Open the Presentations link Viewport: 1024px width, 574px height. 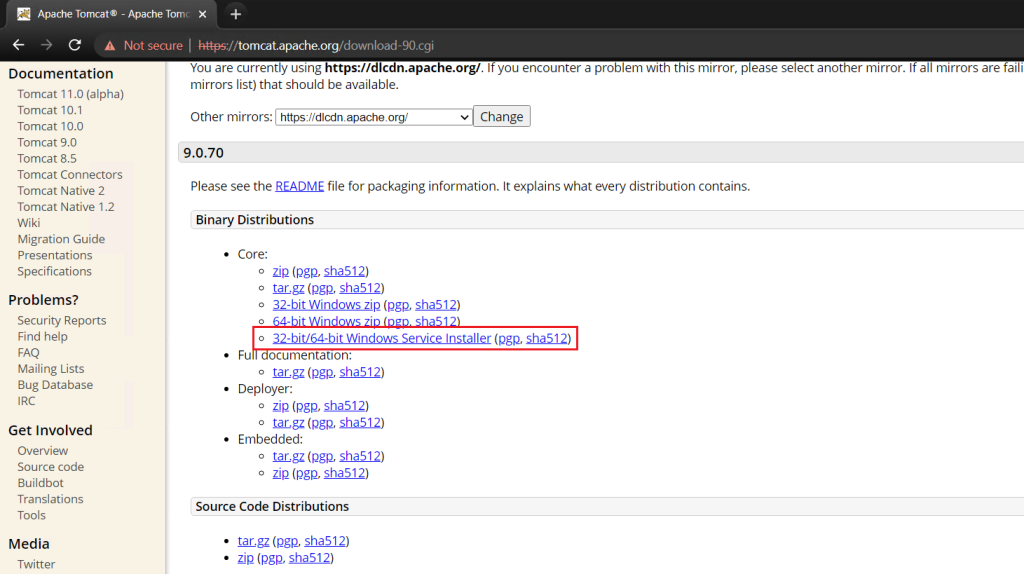coord(55,255)
